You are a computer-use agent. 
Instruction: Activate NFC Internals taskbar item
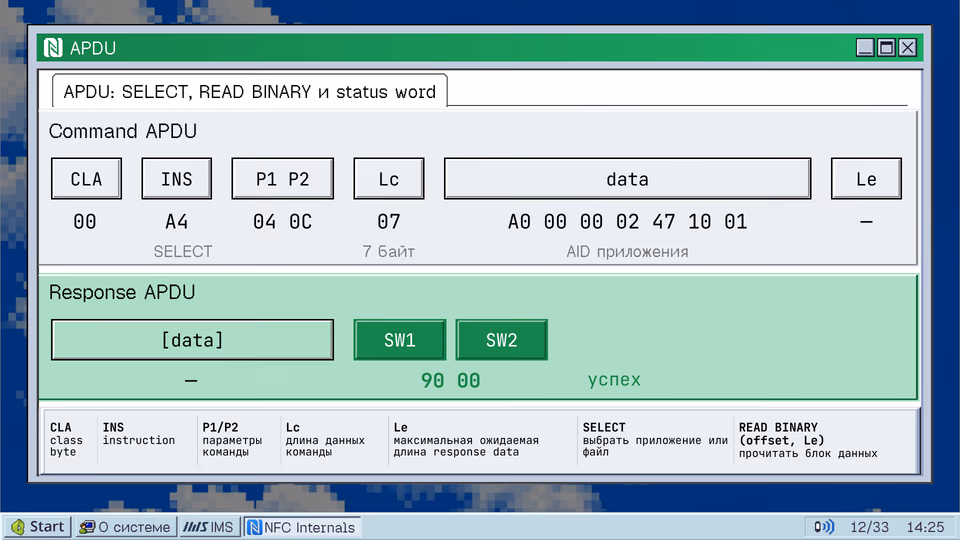point(302,527)
